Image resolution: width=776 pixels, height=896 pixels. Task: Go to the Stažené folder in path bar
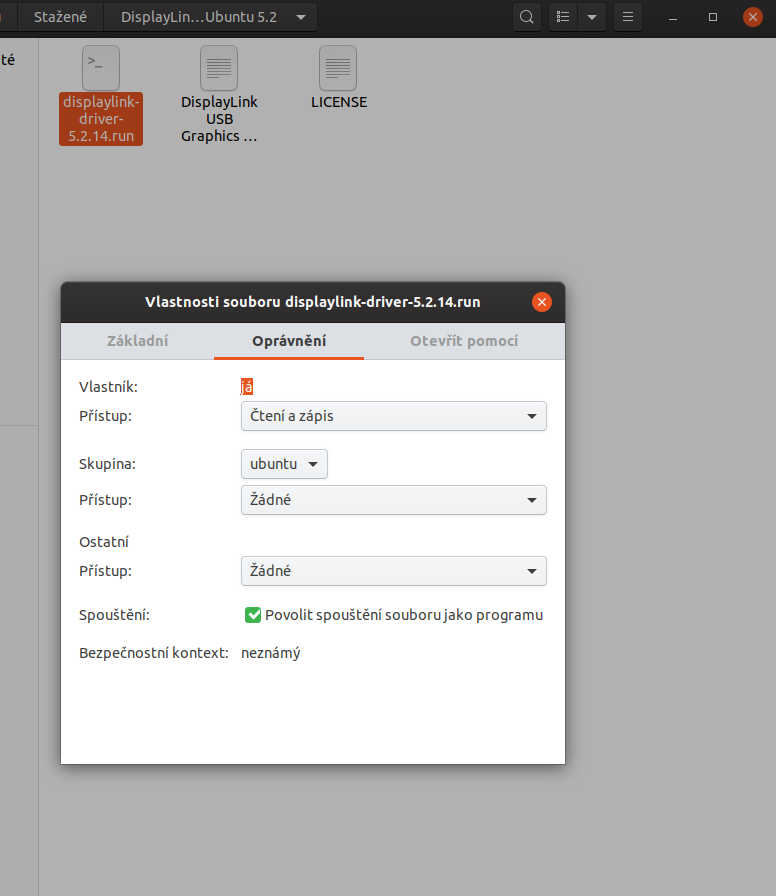61,17
